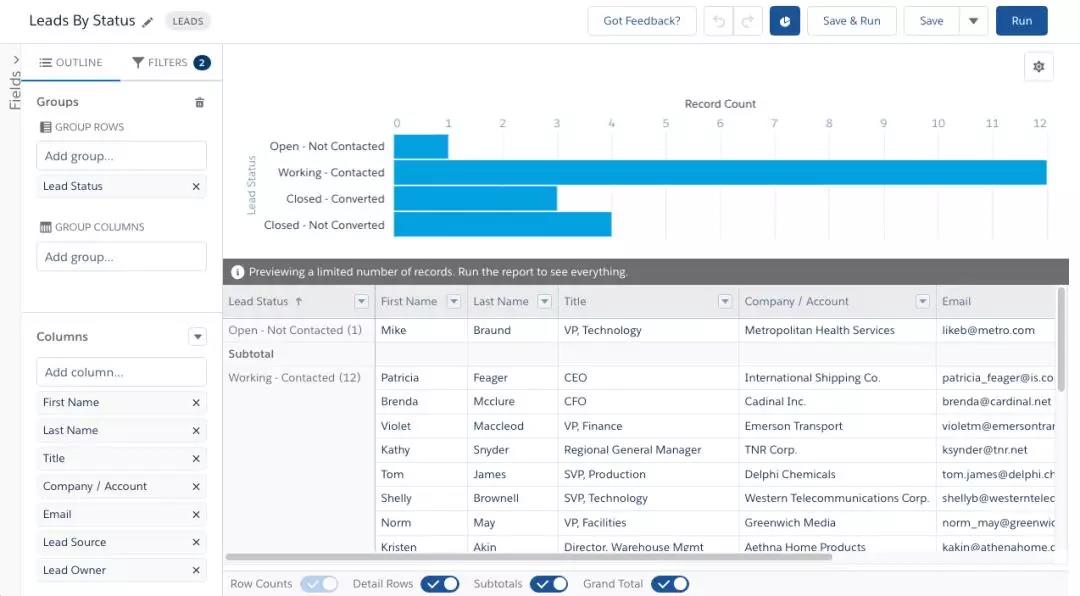The image size is (1080, 596).
Task: Click the Working - Contacted chart bar
Action: 719,173
